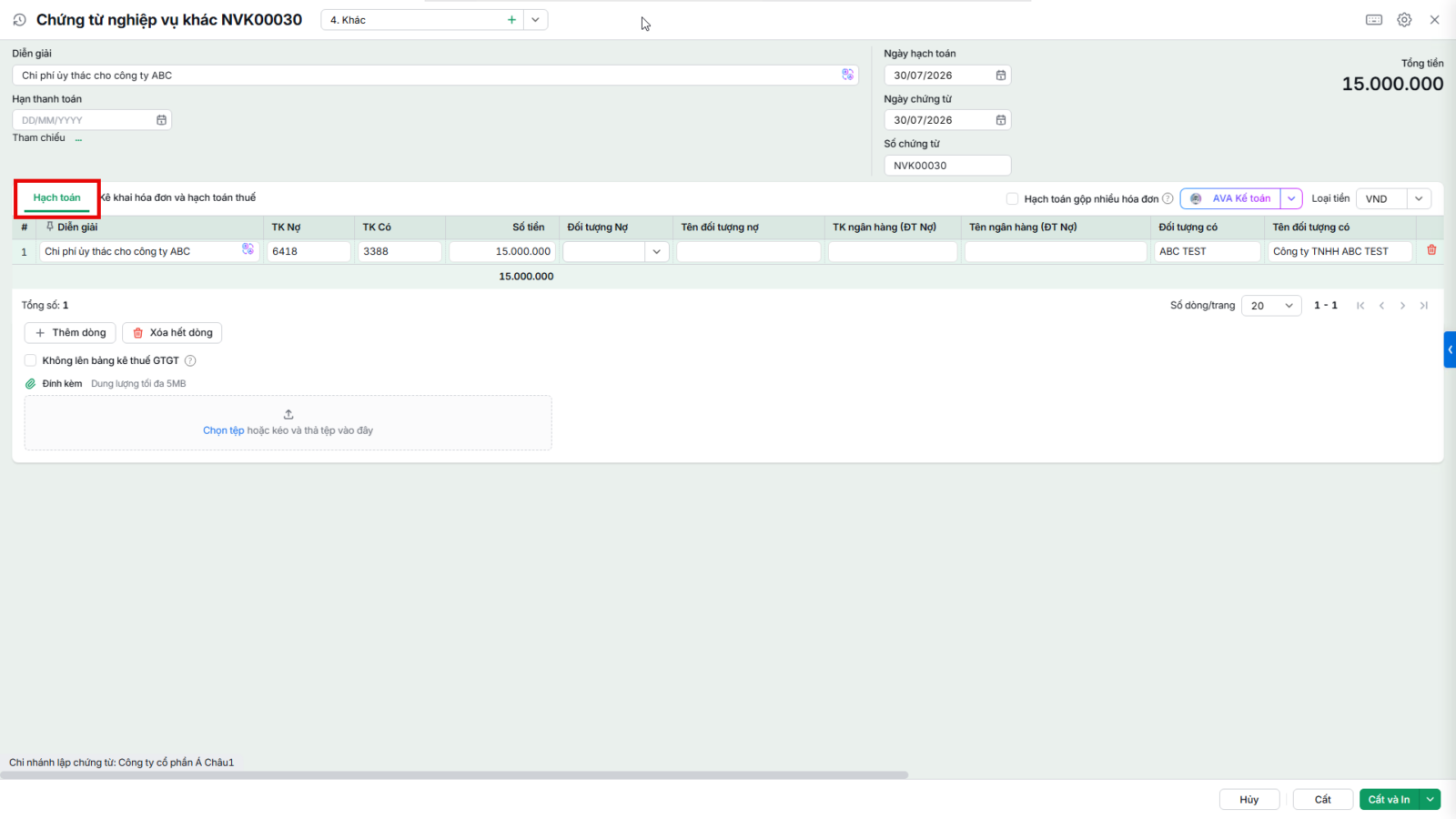Image resolution: width=1456 pixels, height=819 pixels.
Task: Open the keyboard shortcuts icon
Action: coord(1374,20)
